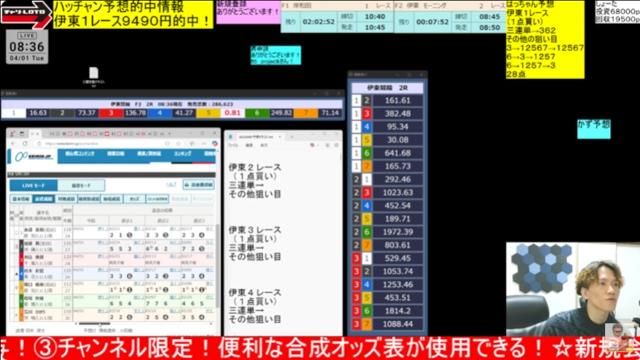The image size is (640, 360).
Task: Click the keirin site logo in header
Action: point(33,156)
